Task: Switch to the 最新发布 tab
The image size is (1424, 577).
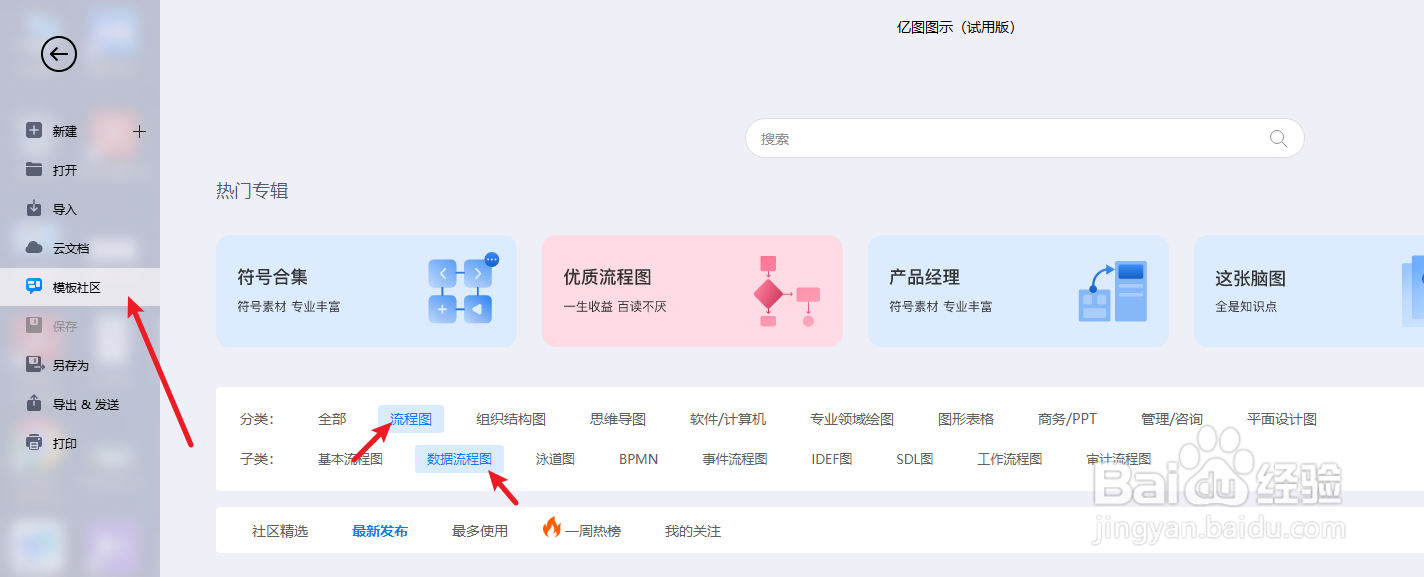Action: click(x=380, y=531)
